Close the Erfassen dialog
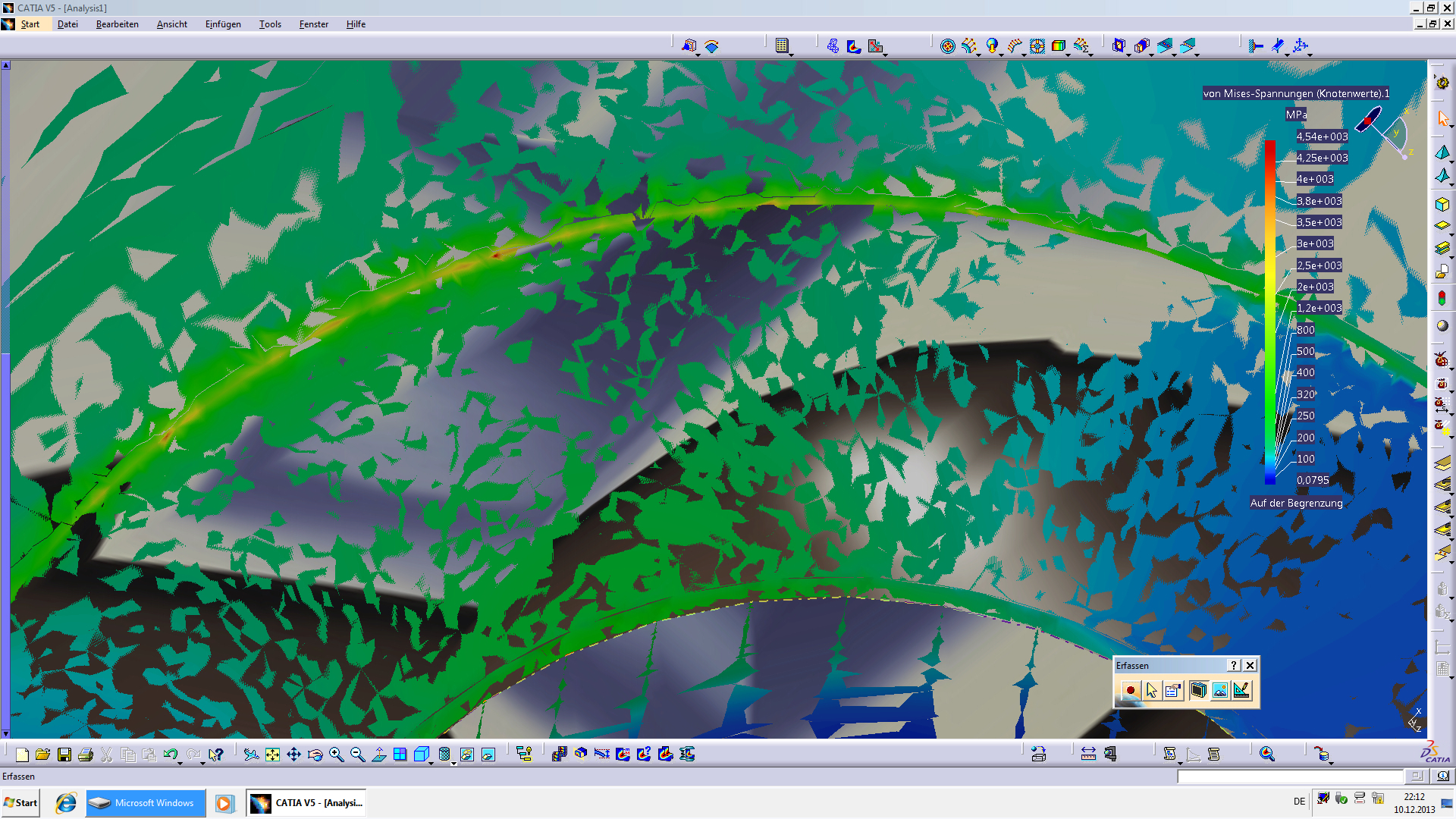 tap(1250, 665)
